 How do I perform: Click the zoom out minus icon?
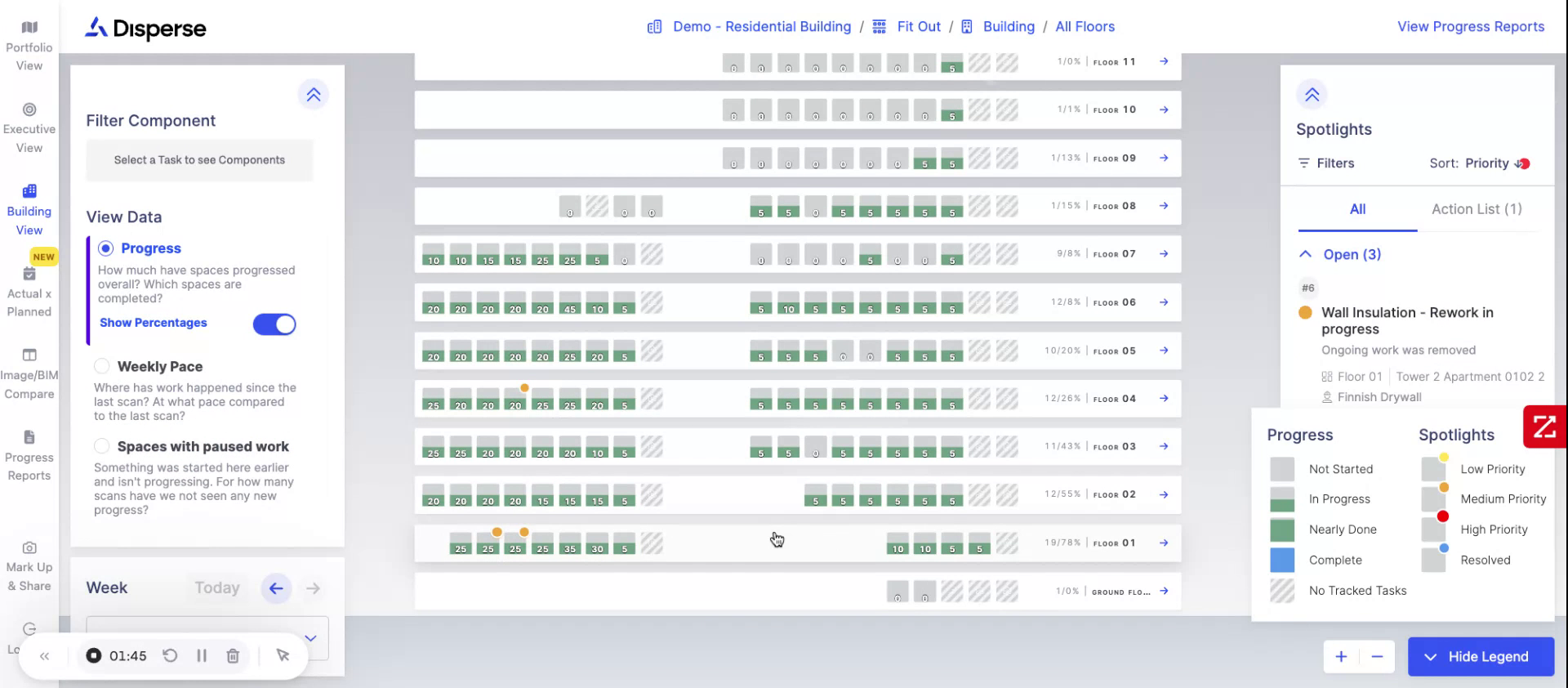click(x=1378, y=657)
